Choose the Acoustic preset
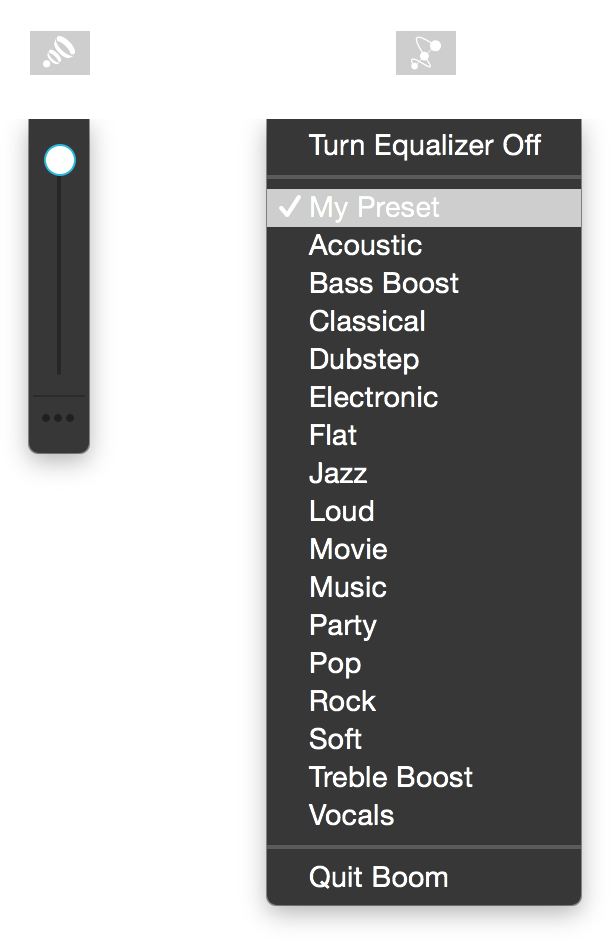 pos(424,246)
